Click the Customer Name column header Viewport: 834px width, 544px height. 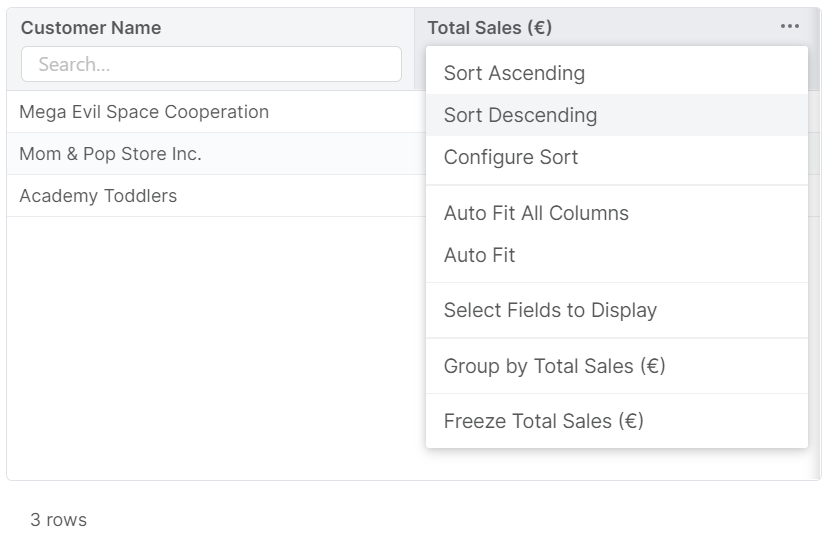pyautogui.click(x=91, y=28)
